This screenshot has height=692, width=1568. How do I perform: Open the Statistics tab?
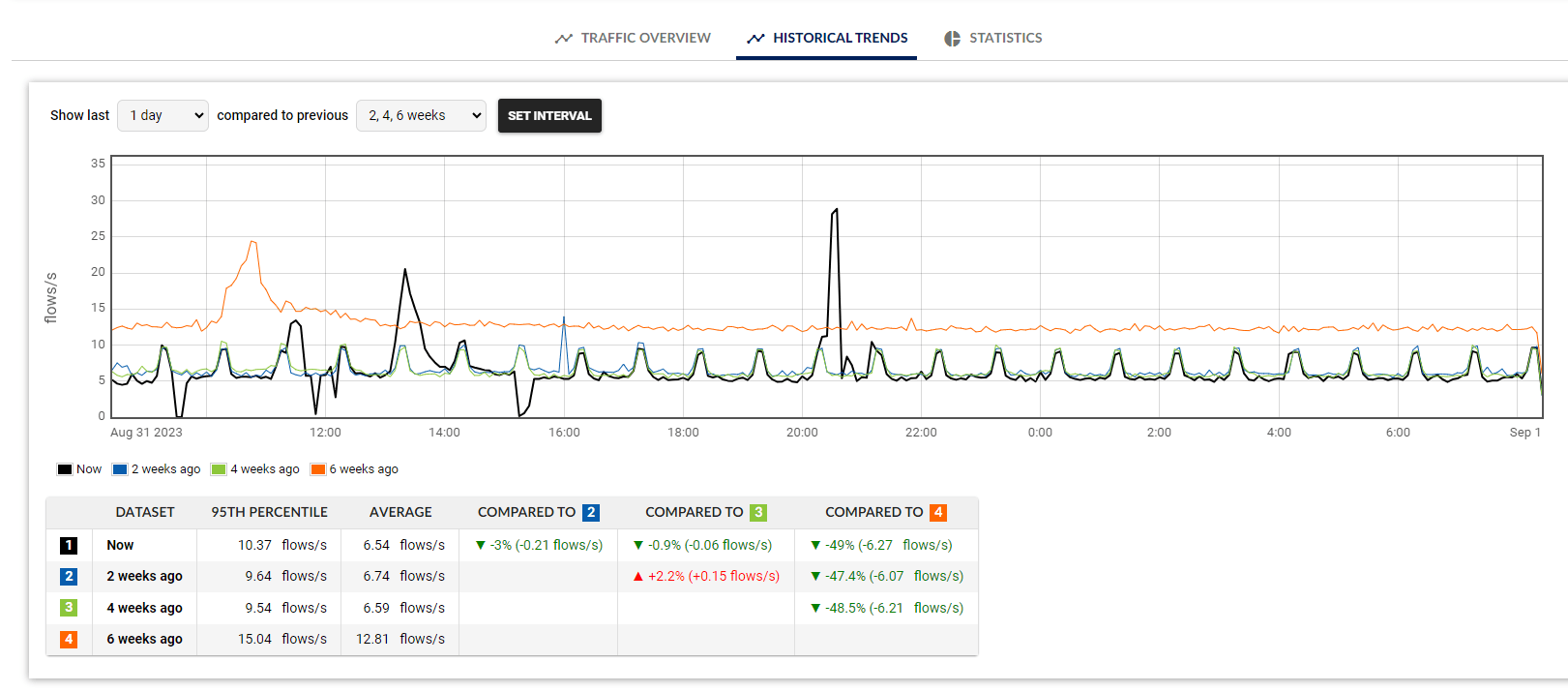[x=1005, y=39]
